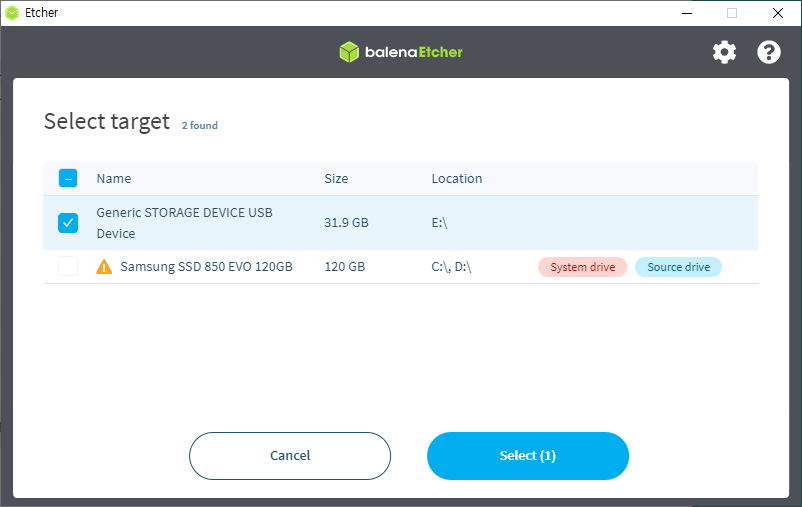Close the Etcher window
This screenshot has height=507, width=802.
(777, 13)
